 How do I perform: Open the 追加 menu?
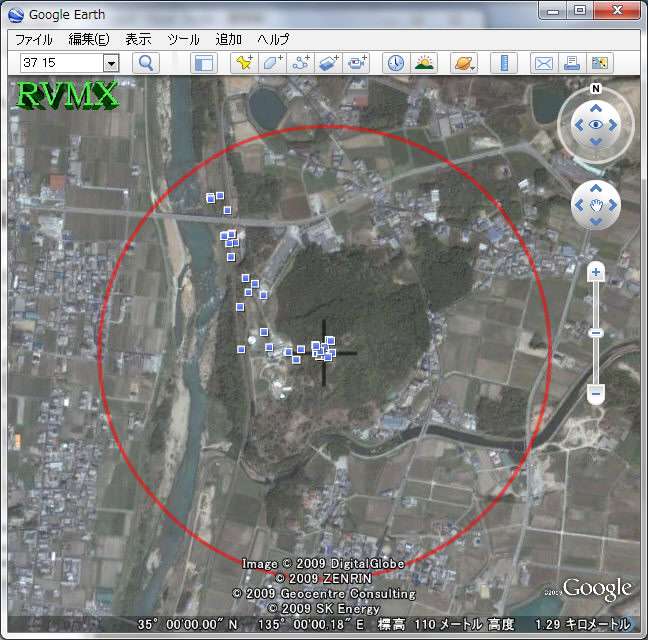click(228, 39)
